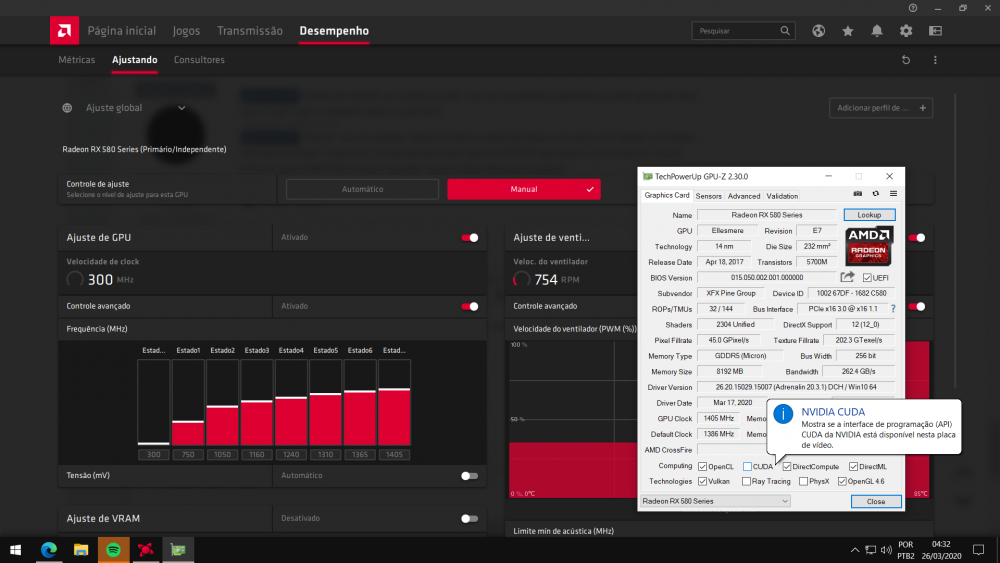Viewport: 1000px width, 563px height.
Task: Click the Lookup button
Action: tap(869, 215)
